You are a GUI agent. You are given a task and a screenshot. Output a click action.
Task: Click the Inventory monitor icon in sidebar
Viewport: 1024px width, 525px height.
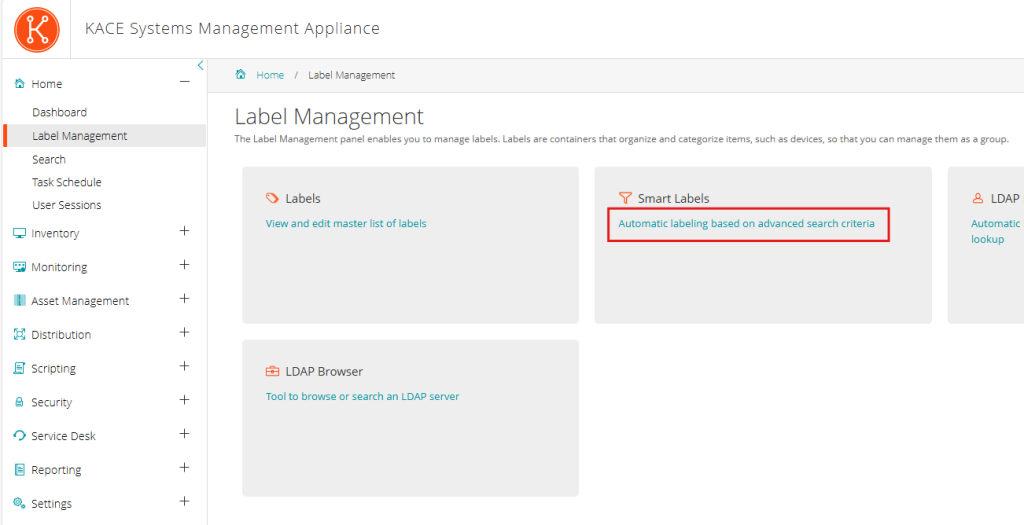[x=19, y=233]
